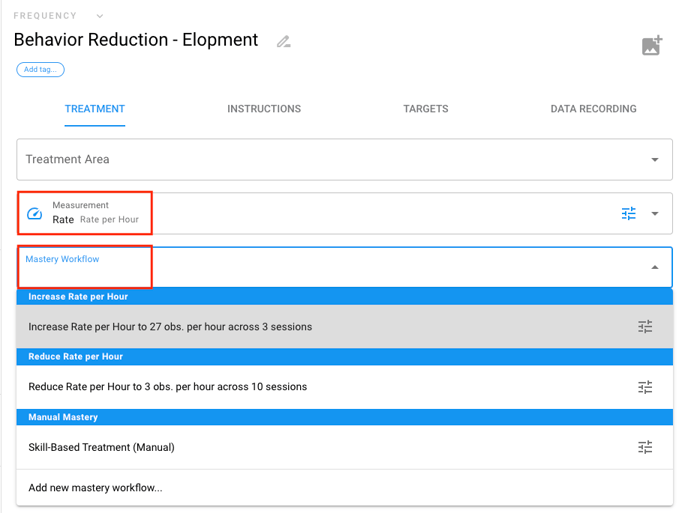Click the Measurement gauge icon
This screenshot has height=513, width=688.
click(34, 213)
